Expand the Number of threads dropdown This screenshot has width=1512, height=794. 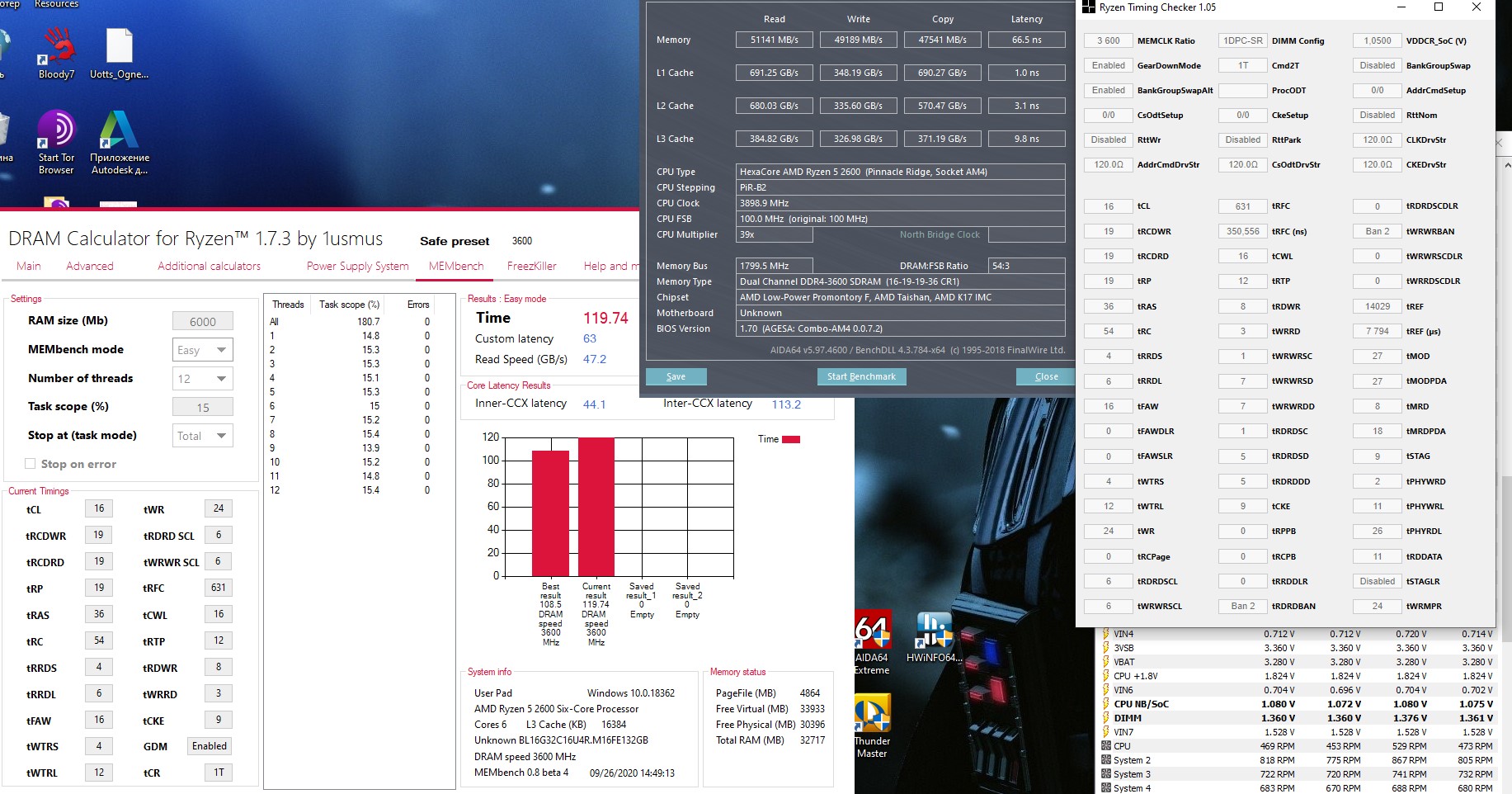pyautogui.click(x=203, y=379)
